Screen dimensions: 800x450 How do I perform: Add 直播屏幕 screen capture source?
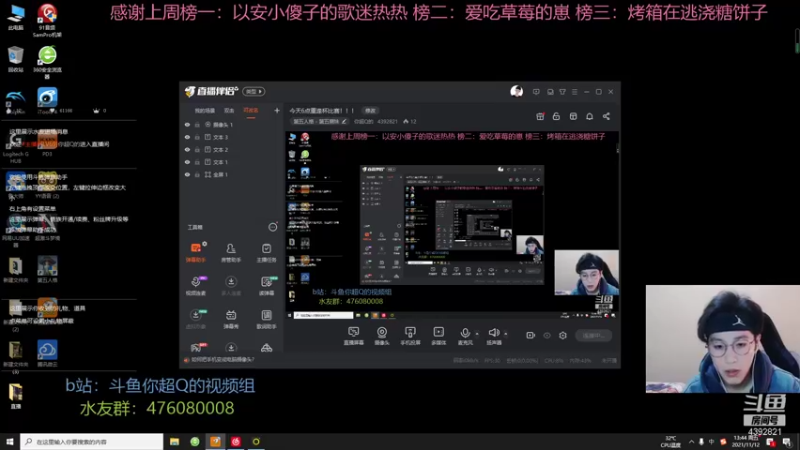point(354,336)
